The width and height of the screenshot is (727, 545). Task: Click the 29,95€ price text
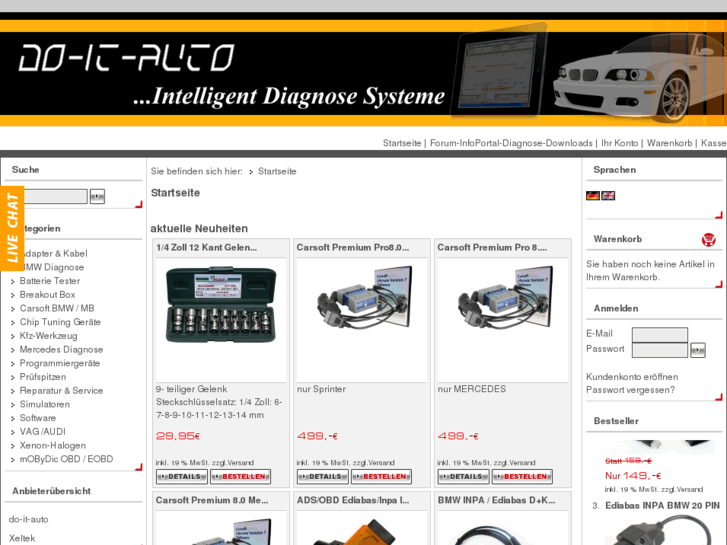tap(178, 436)
